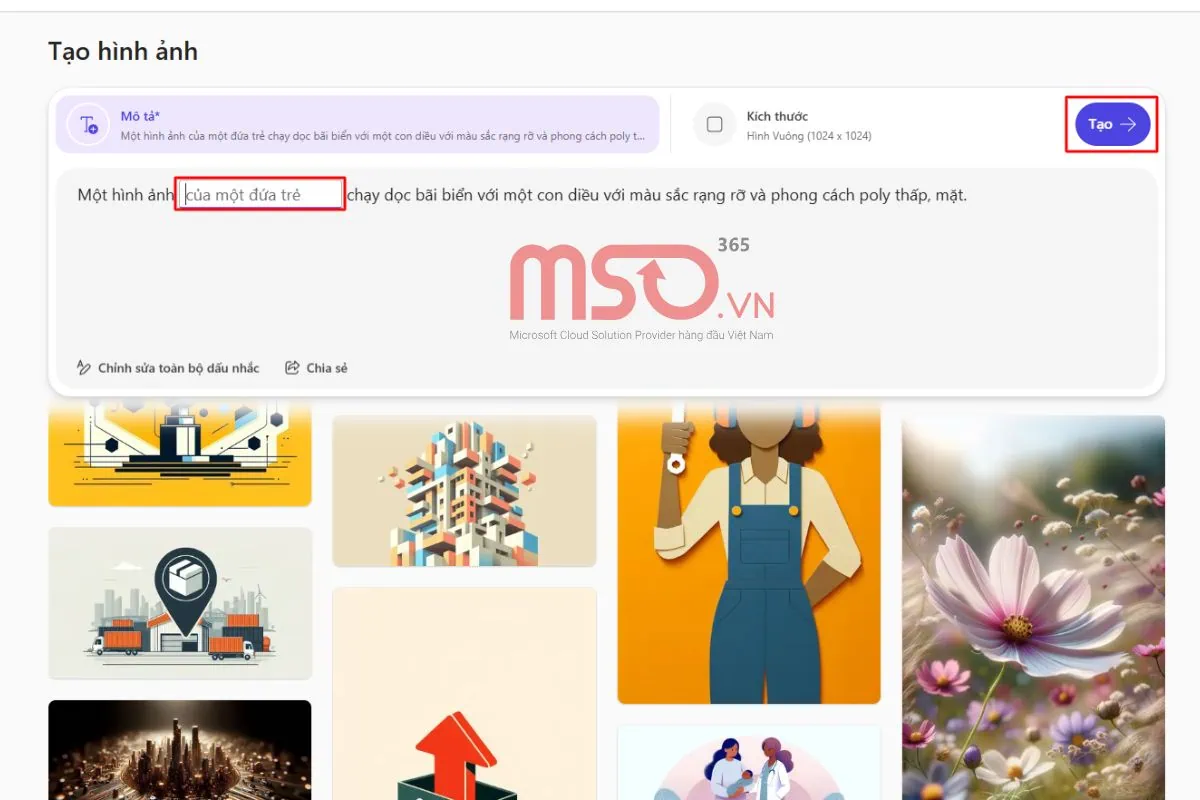Open the geometric cube building artwork
The image size is (1200, 800).
(x=464, y=490)
